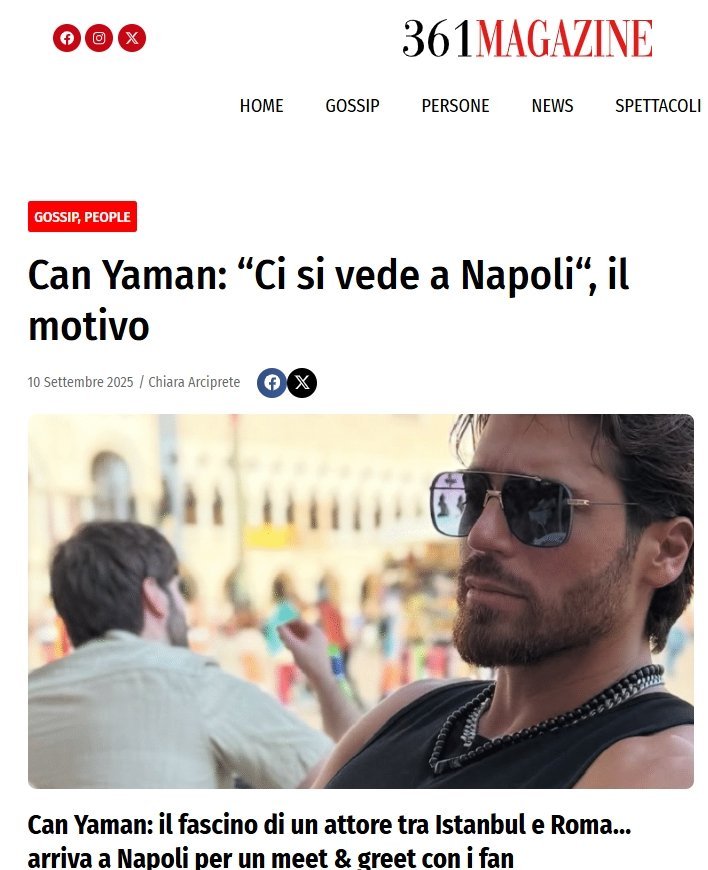Navigate to the SPETTACOLI section
708x870 pixels.
(x=658, y=105)
